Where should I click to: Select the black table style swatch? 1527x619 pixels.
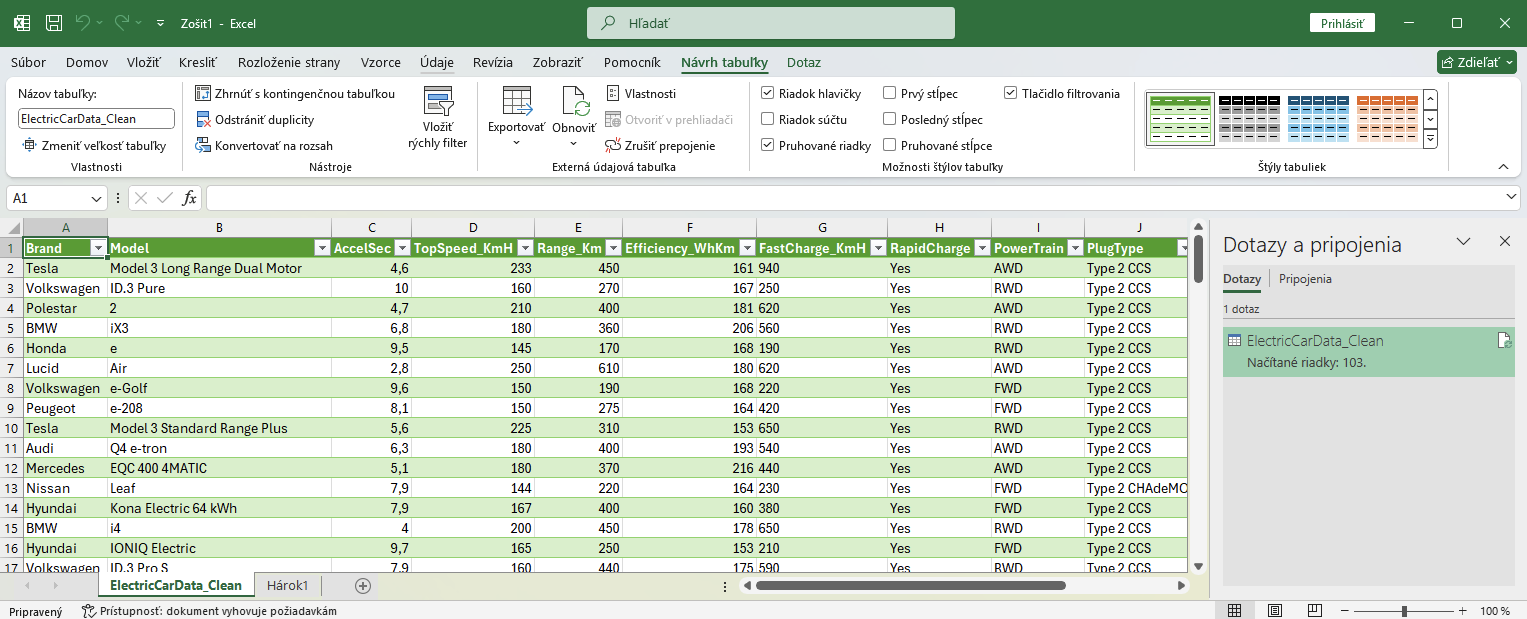click(x=1249, y=118)
